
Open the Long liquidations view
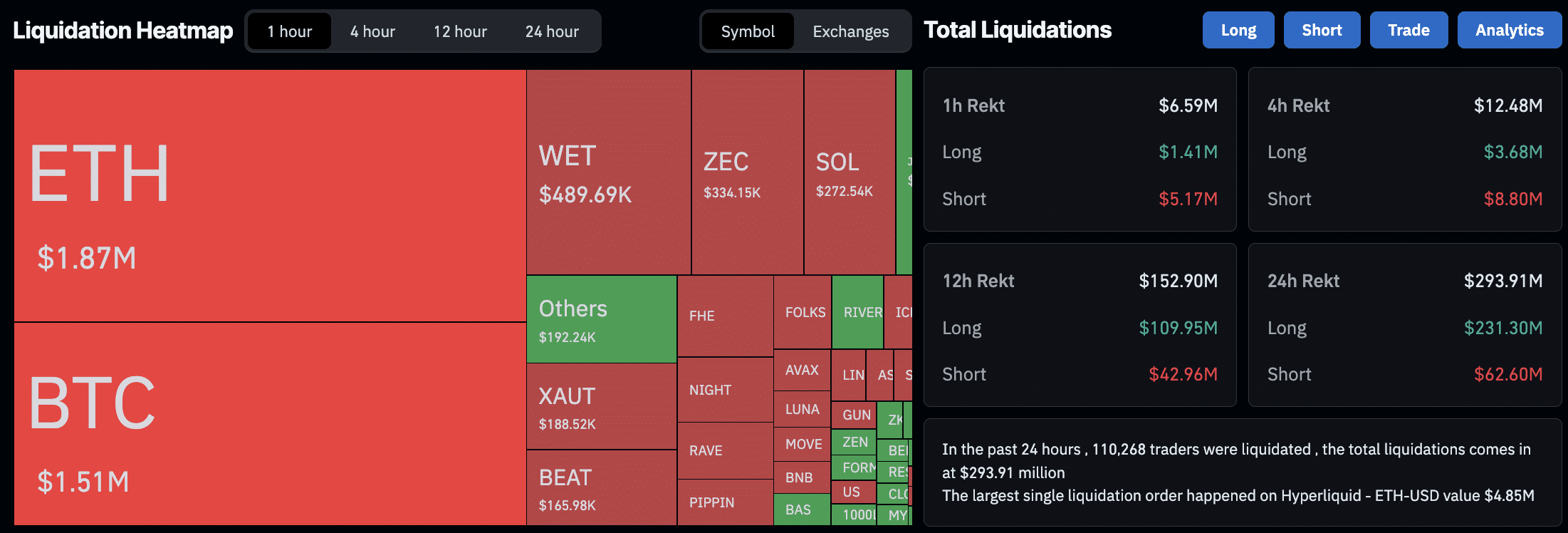pos(1238,30)
